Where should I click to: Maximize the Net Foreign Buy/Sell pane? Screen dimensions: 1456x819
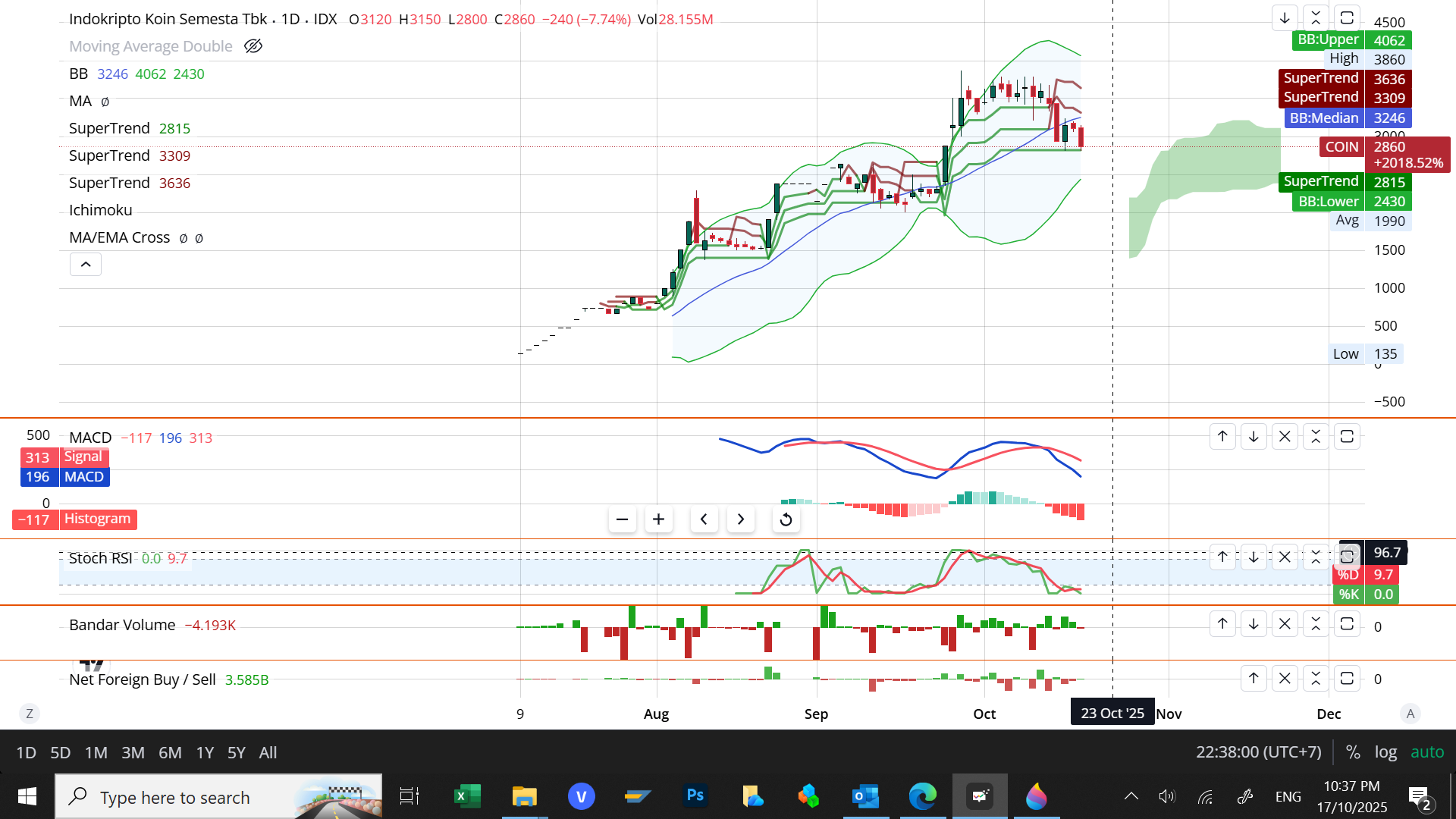(x=1347, y=679)
